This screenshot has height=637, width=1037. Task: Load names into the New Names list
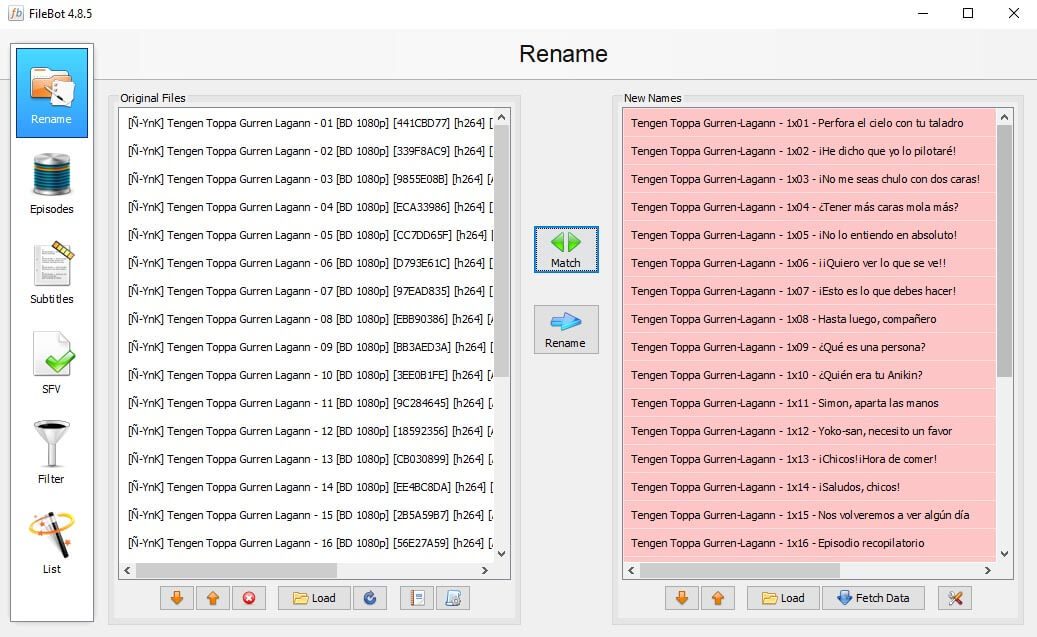pos(783,598)
